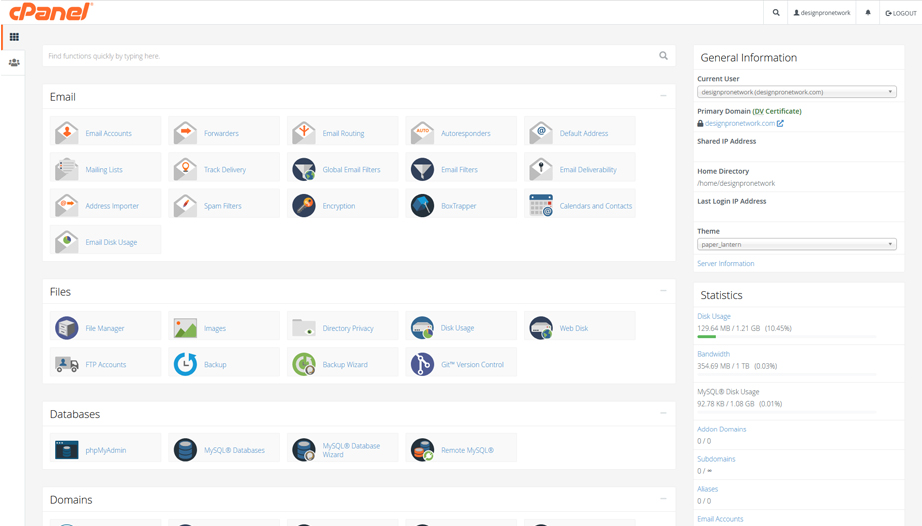The height and width of the screenshot is (526, 922).
Task: Click the Encryption icon
Action: pyautogui.click(x=304, y=206)
